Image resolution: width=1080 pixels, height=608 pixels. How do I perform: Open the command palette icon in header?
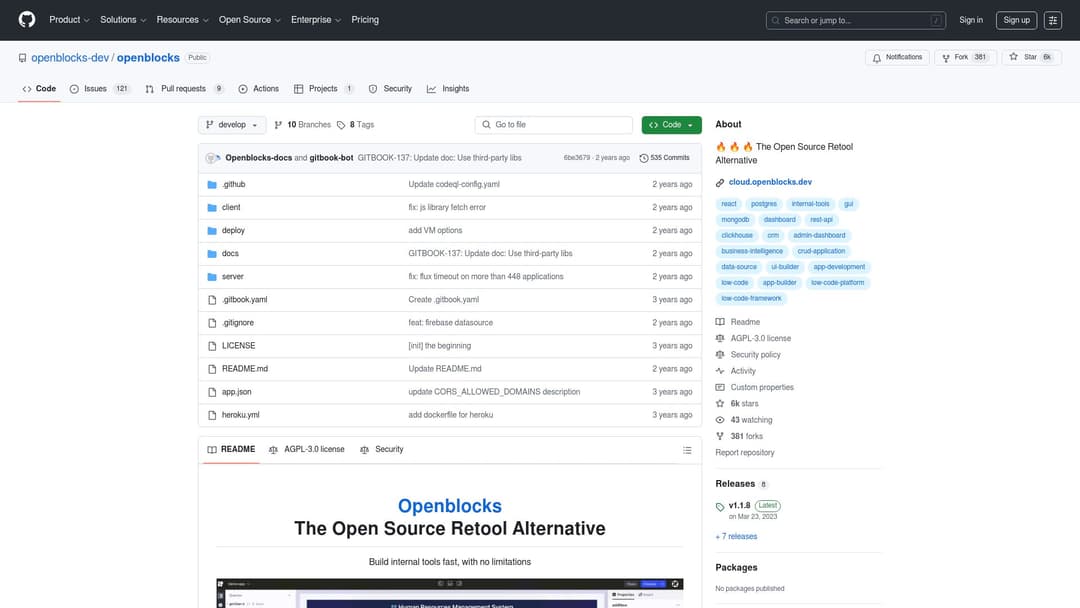tap(1052, 21)
